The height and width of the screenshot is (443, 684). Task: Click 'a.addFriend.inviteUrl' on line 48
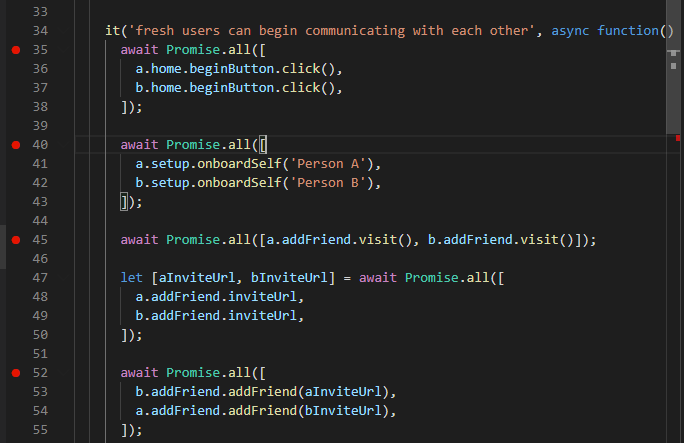click(x=216, y=297)
